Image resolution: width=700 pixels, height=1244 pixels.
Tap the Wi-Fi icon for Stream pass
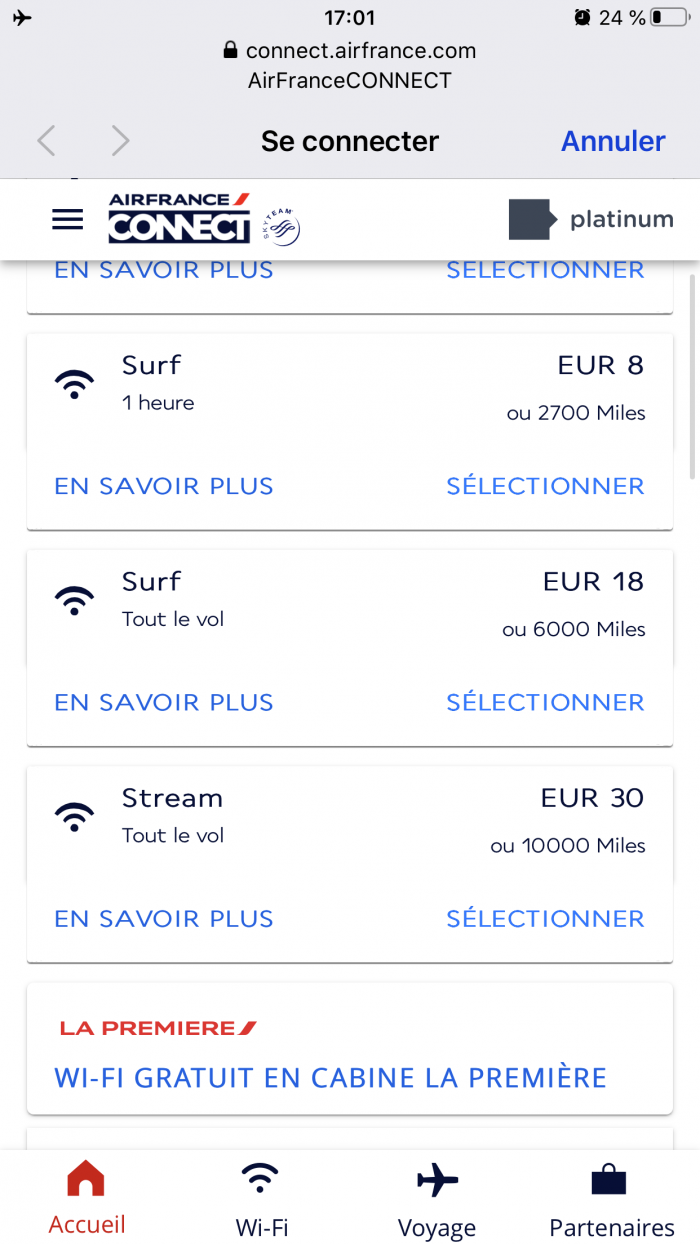tap(75, 816)
